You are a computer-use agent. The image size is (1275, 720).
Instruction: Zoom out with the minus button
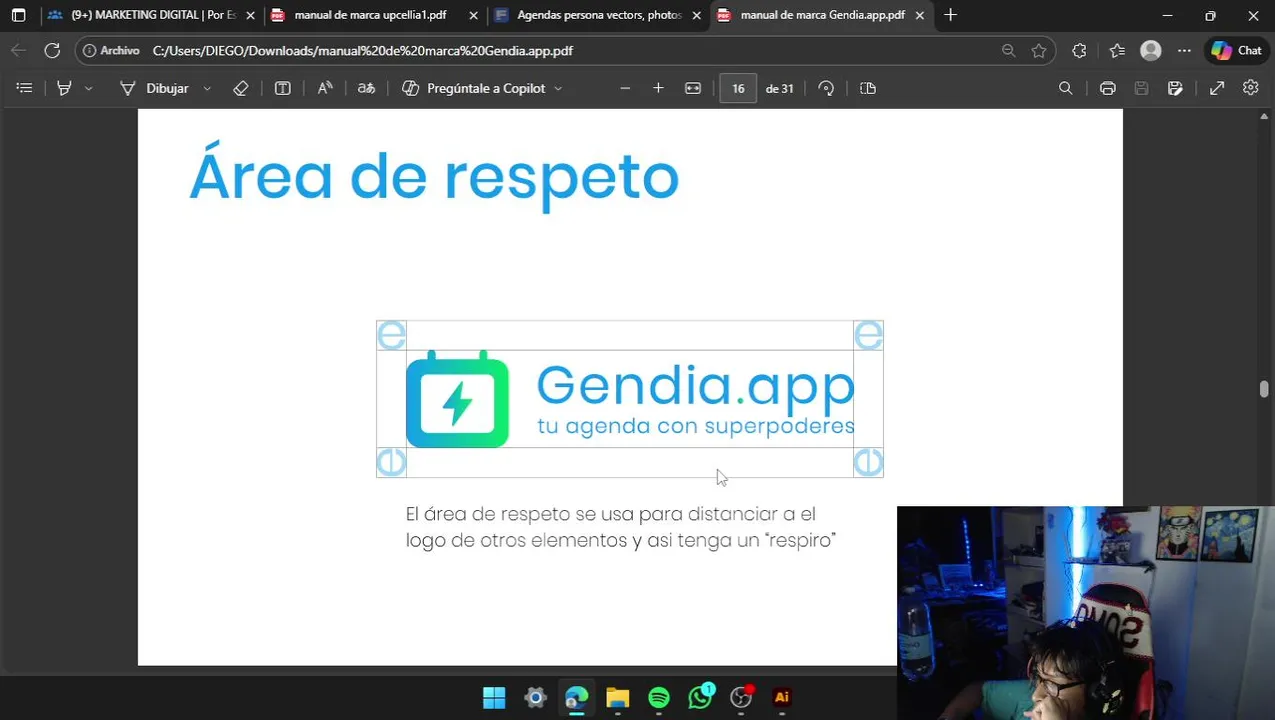(625, 88)
